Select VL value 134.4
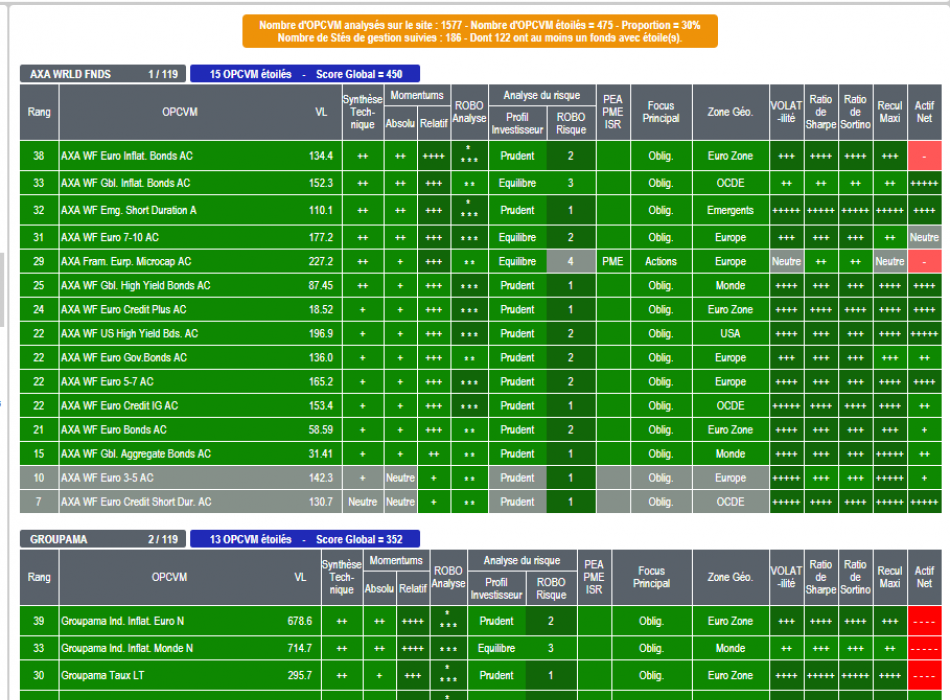This screenshot has width=950, height=700. click(x=321, y=156)
